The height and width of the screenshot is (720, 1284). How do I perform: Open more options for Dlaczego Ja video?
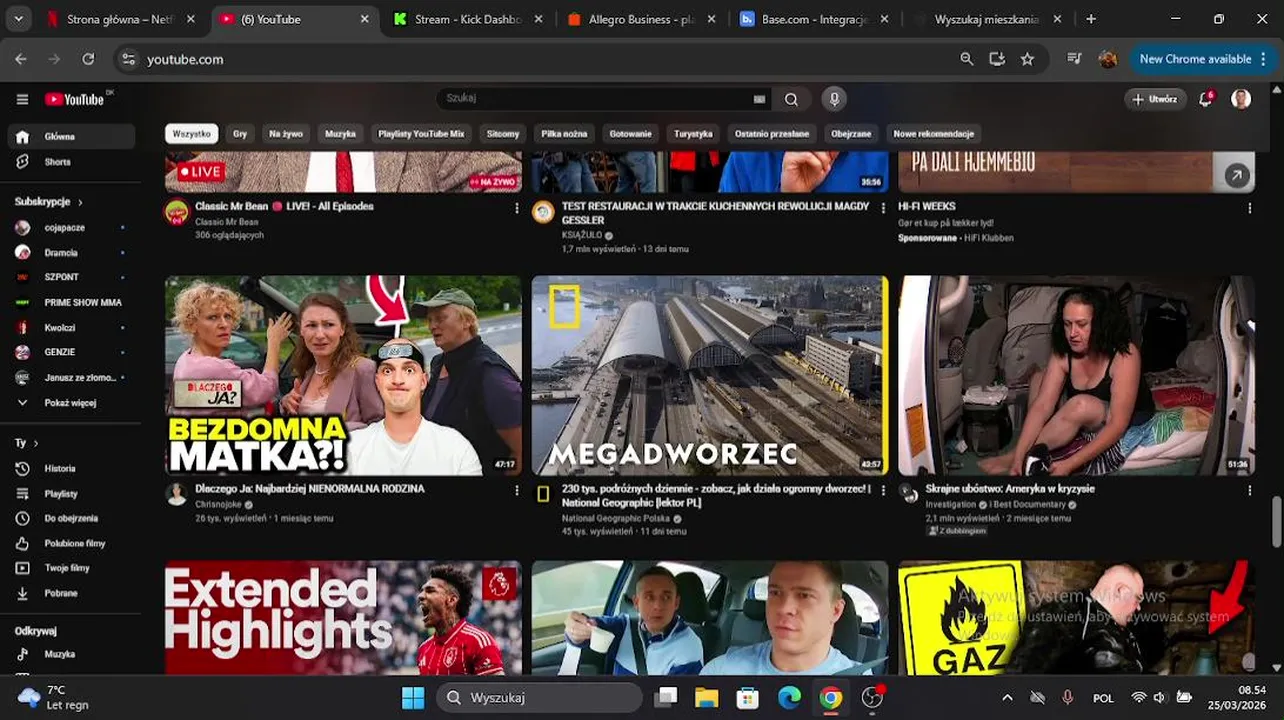516,491
